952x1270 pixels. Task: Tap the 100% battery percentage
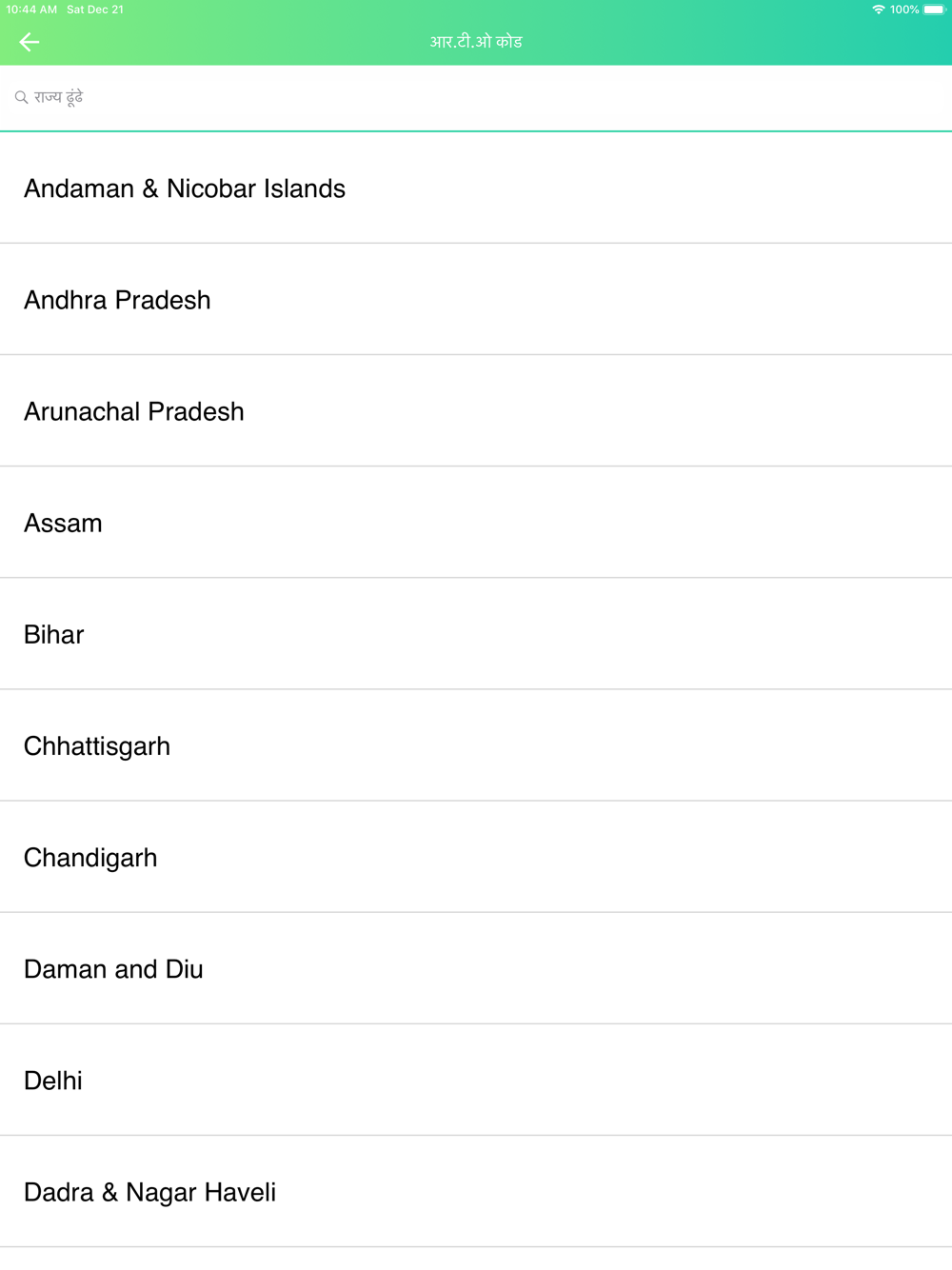904,10
